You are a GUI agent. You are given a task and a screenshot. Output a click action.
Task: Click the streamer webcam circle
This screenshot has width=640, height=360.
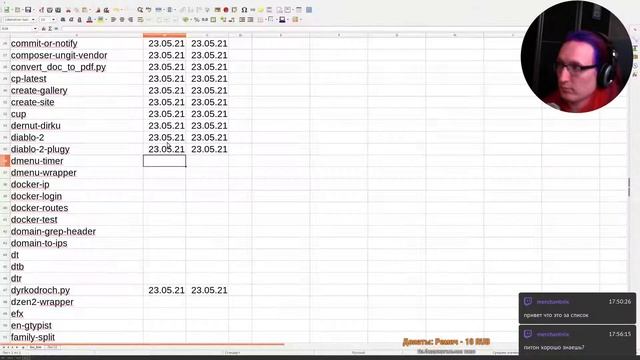pyautogui.click(x=577, y=57)
